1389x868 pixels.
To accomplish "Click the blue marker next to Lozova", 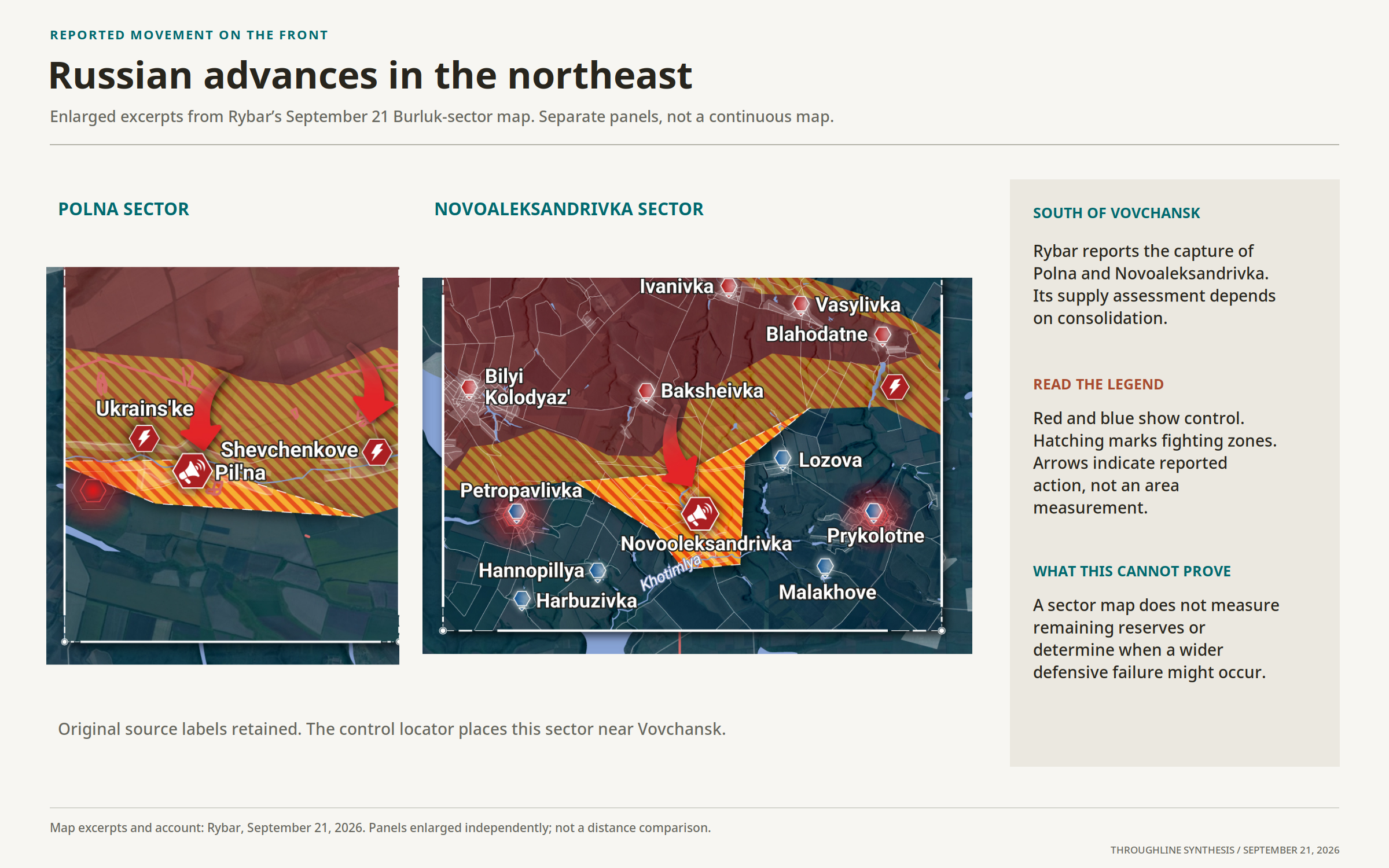I will 782,459.
